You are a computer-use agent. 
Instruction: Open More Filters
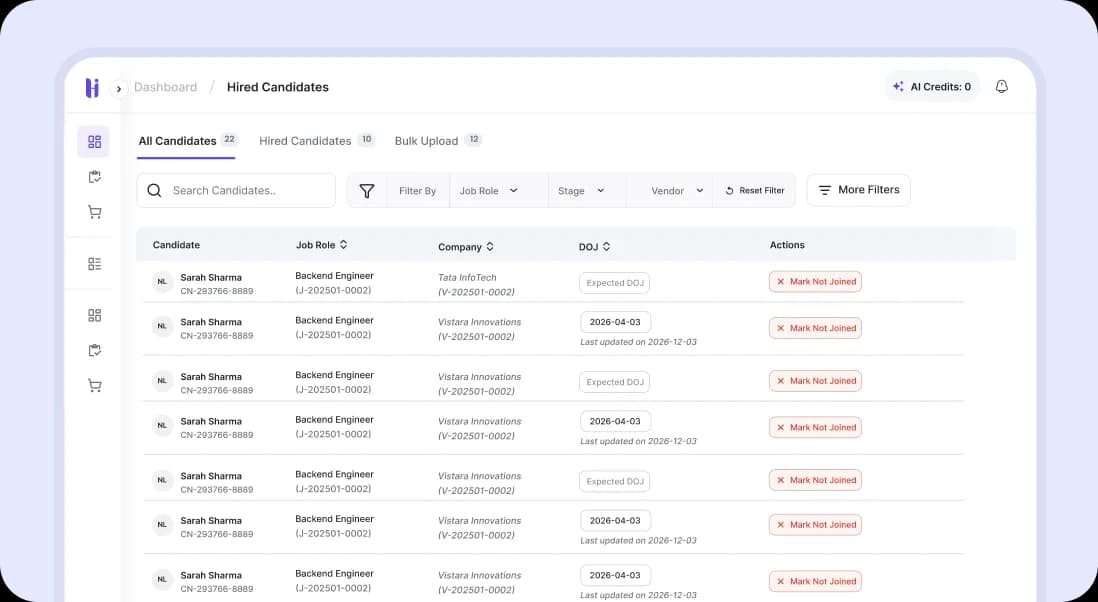click(x=858, y=190)
